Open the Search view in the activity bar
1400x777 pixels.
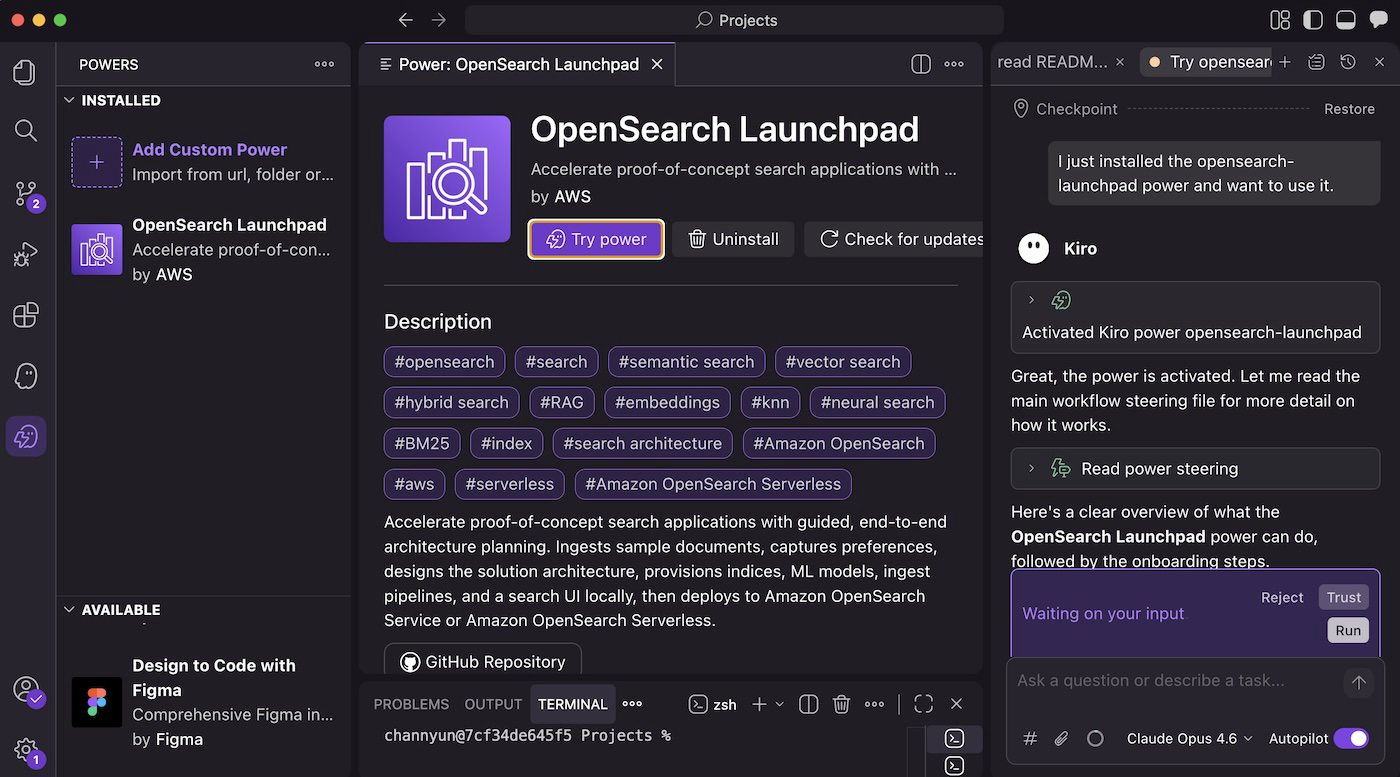(x=25, y=130)
